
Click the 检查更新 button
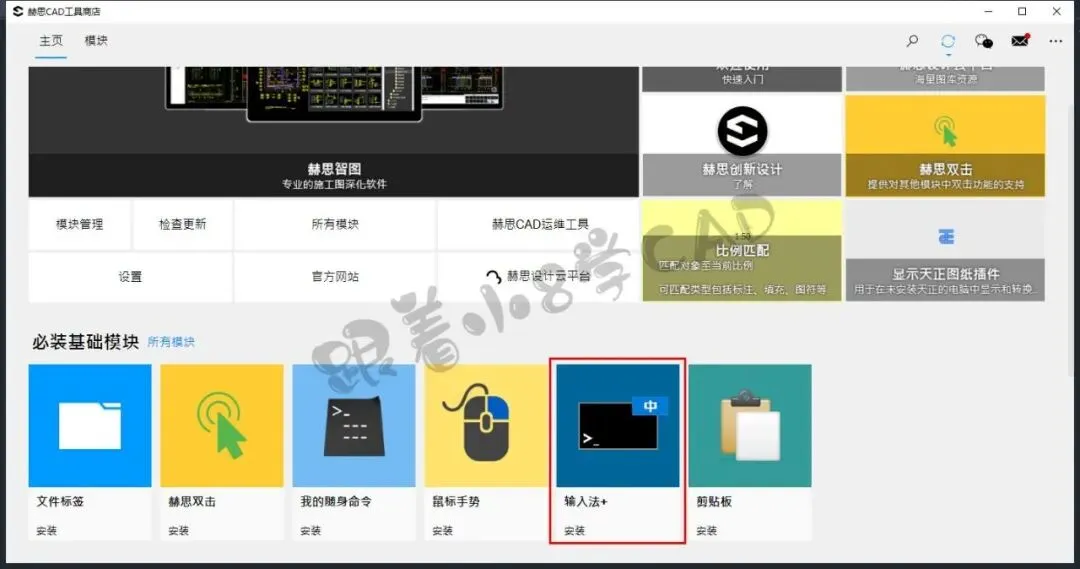tap(183, 224)
